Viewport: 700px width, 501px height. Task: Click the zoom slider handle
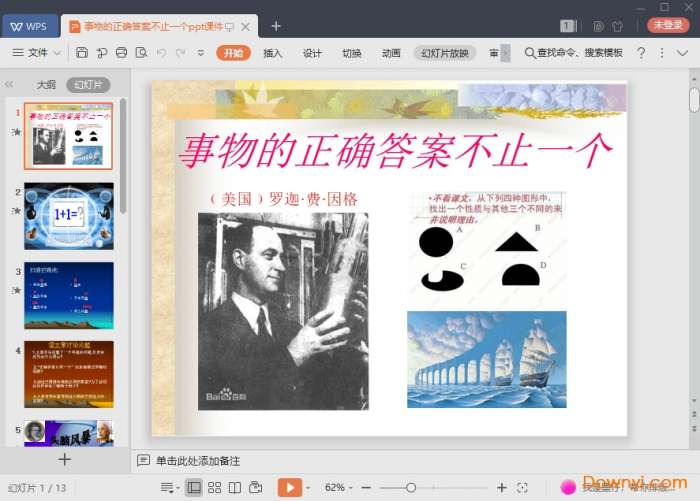tap(411, 488)
